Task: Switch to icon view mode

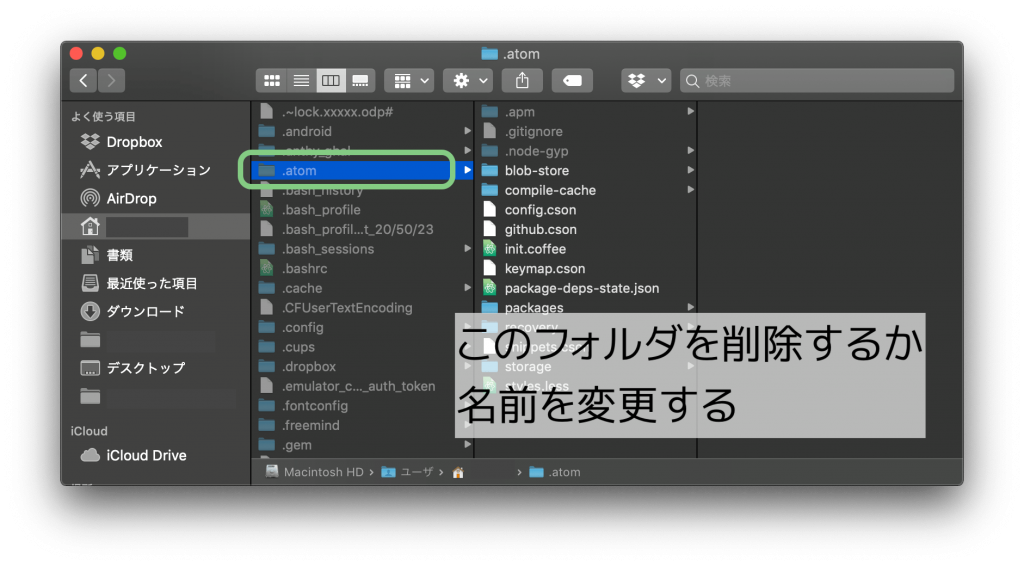Action: point(272,80)
